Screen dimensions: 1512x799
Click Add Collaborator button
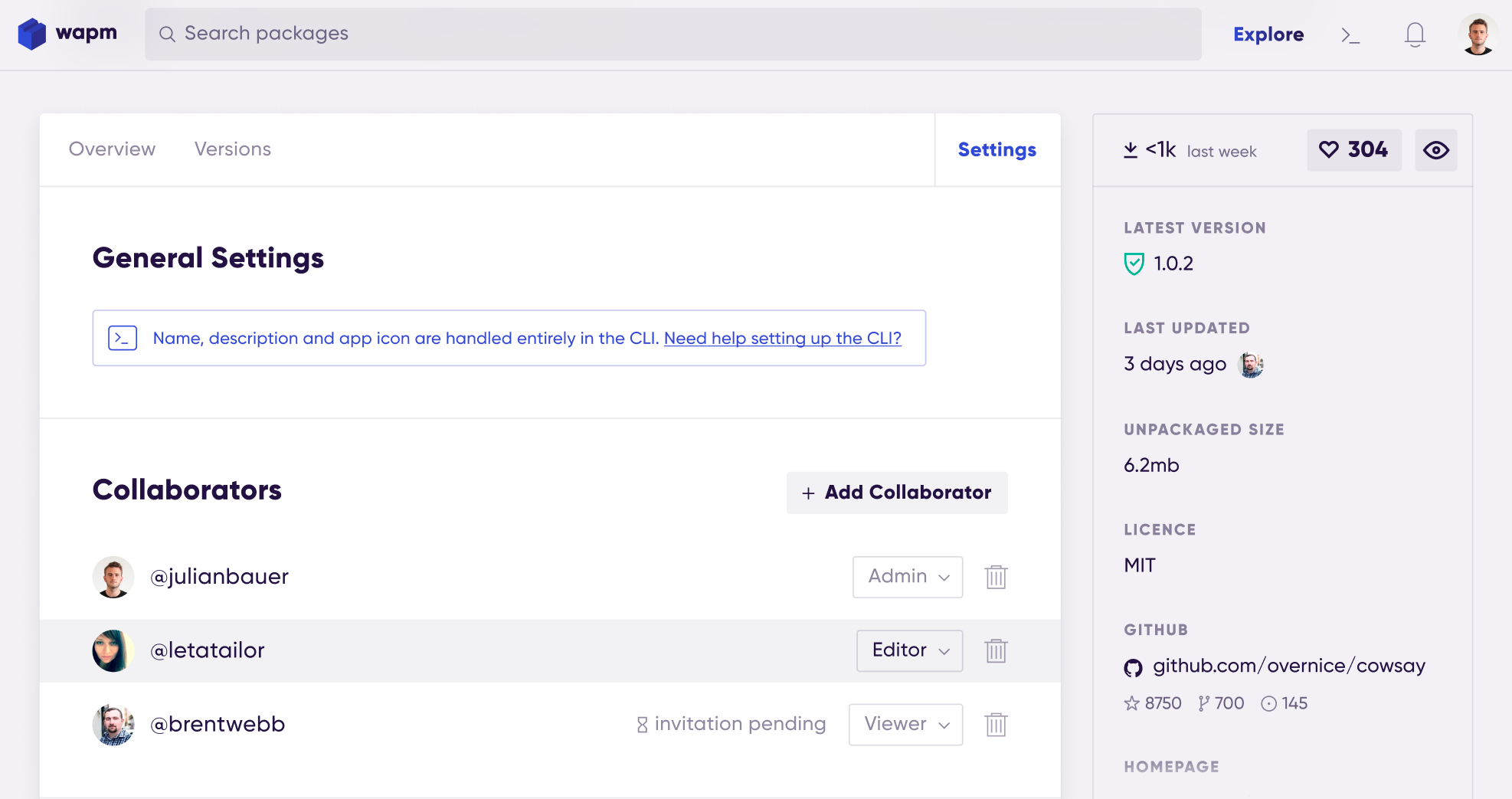897,493
